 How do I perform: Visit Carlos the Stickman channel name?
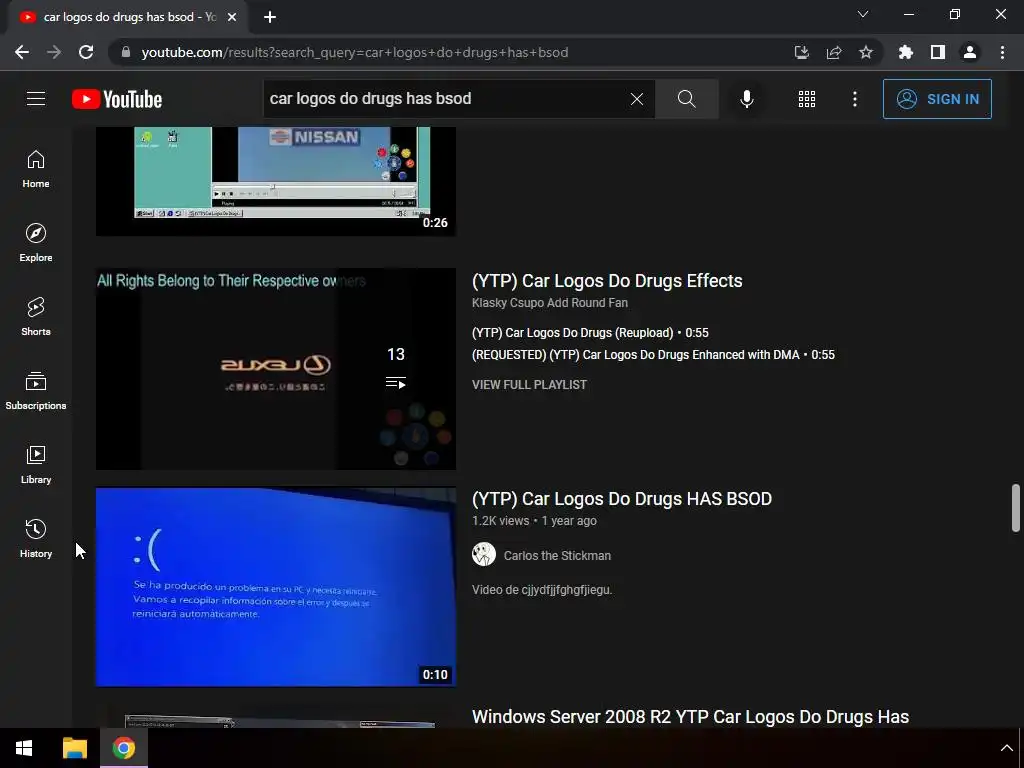point(557,556)
